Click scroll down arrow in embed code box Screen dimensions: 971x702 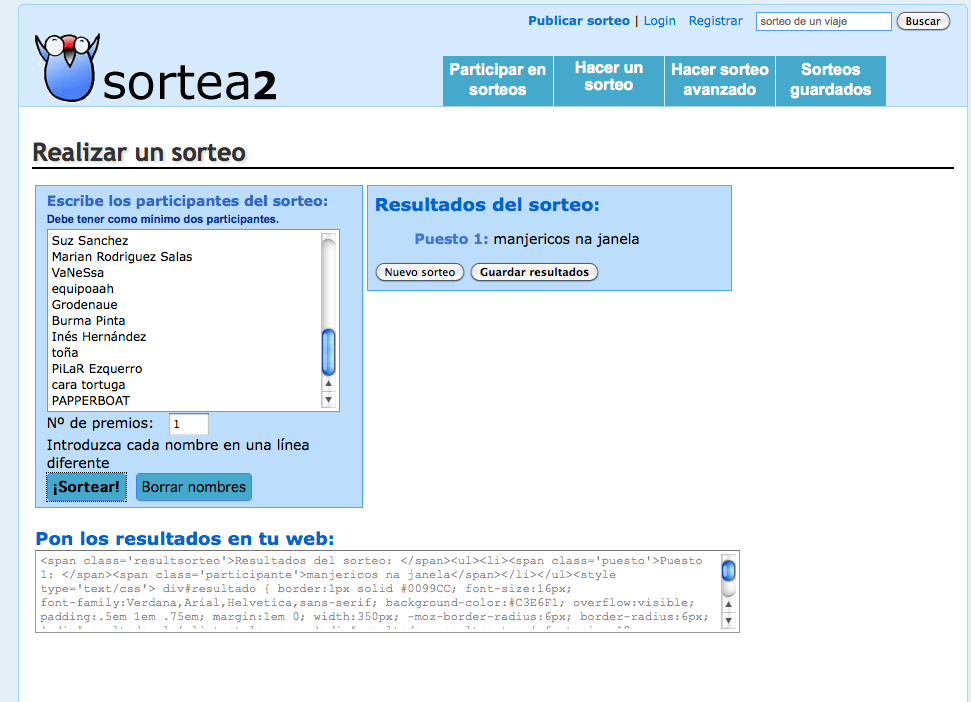(728, 621)
